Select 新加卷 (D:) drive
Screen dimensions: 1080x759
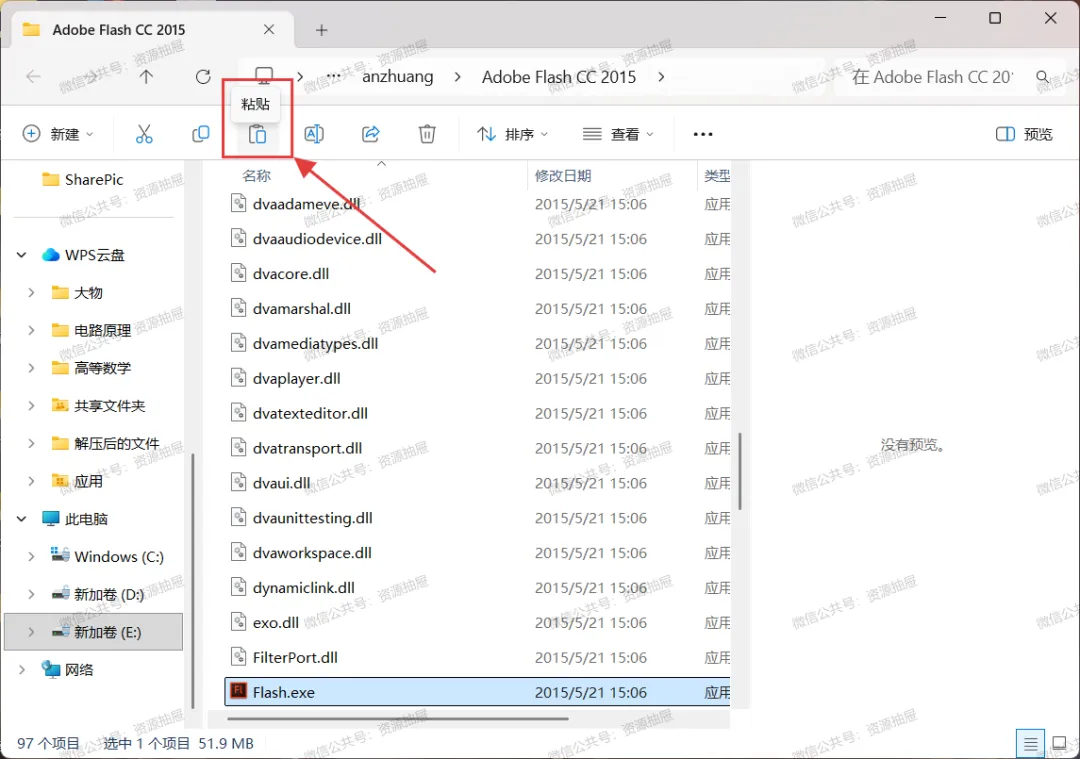97,594
